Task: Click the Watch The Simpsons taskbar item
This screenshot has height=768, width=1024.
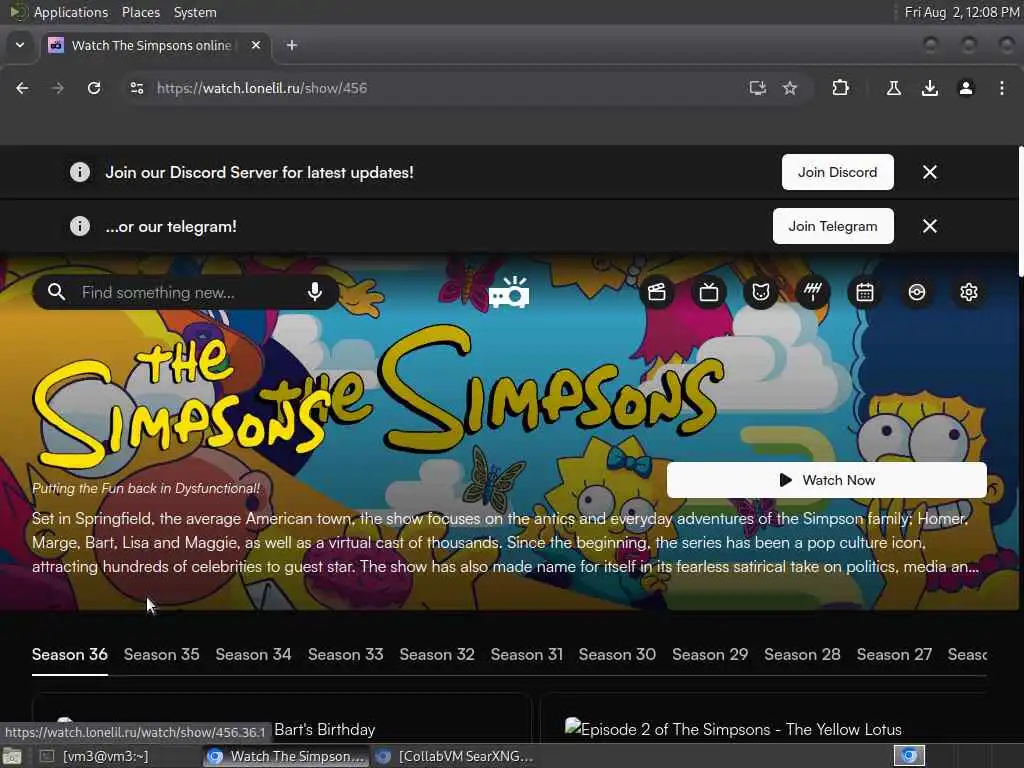Action: point(286,756)
